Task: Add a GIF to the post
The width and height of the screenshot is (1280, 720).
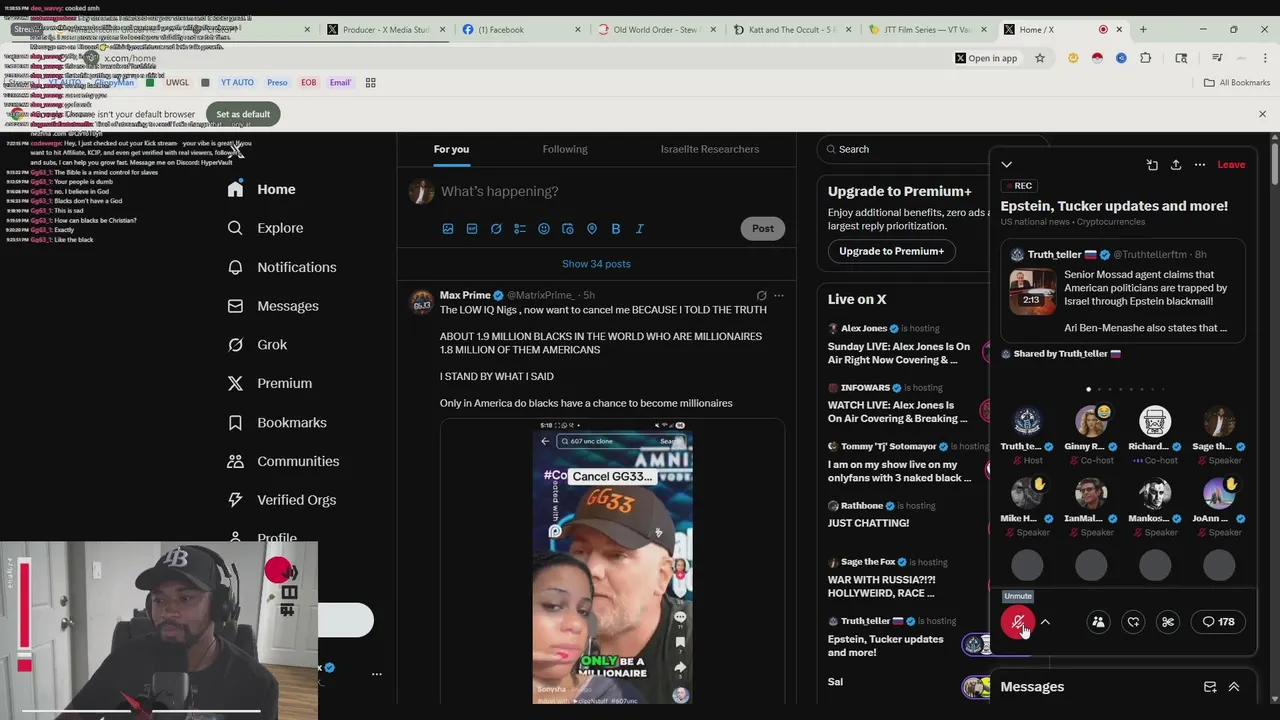Action: click(x=472, y=229)
